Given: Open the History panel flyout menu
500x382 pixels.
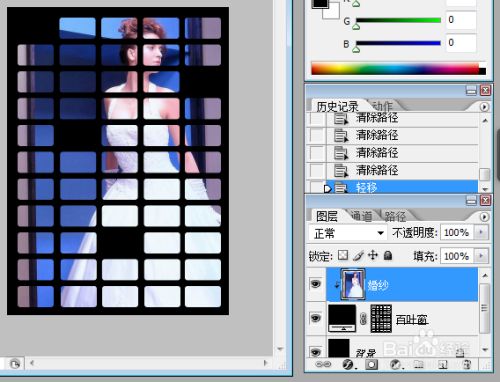Looking at the screenshot, I should (484, 107).
